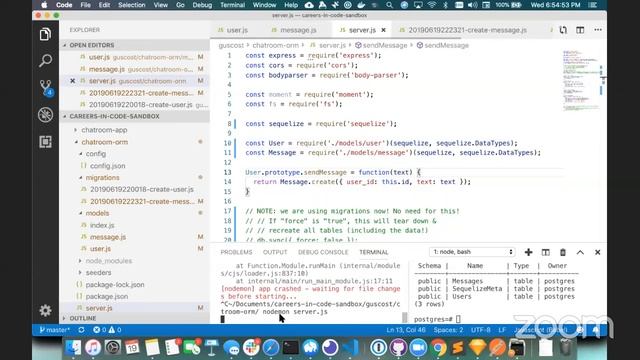This screenshot has height=360, width=640.
Task: Open notifications bell in status bar
Action: pyautogui.click(x=596, y=330)
